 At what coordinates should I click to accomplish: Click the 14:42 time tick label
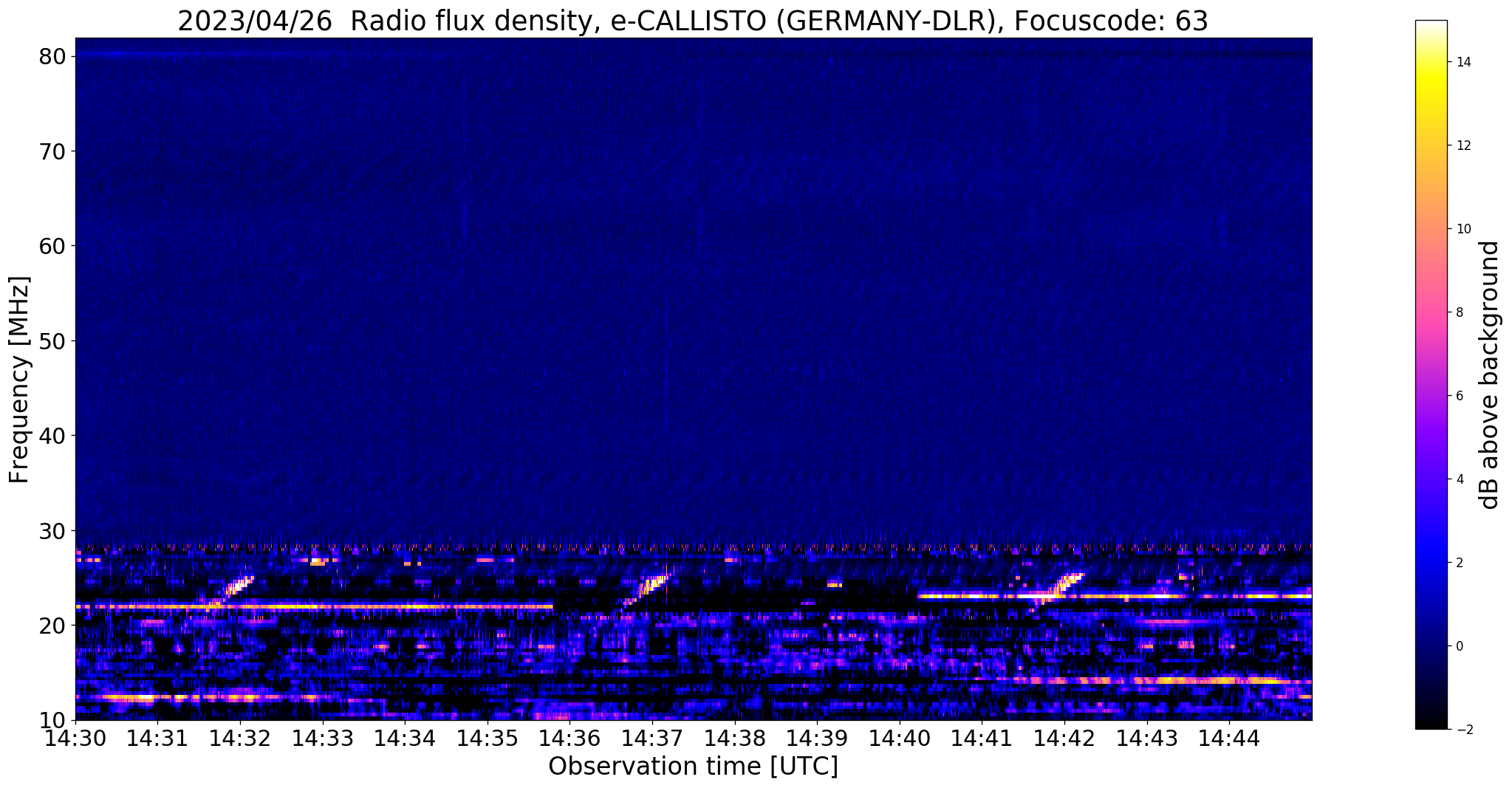1065,738
